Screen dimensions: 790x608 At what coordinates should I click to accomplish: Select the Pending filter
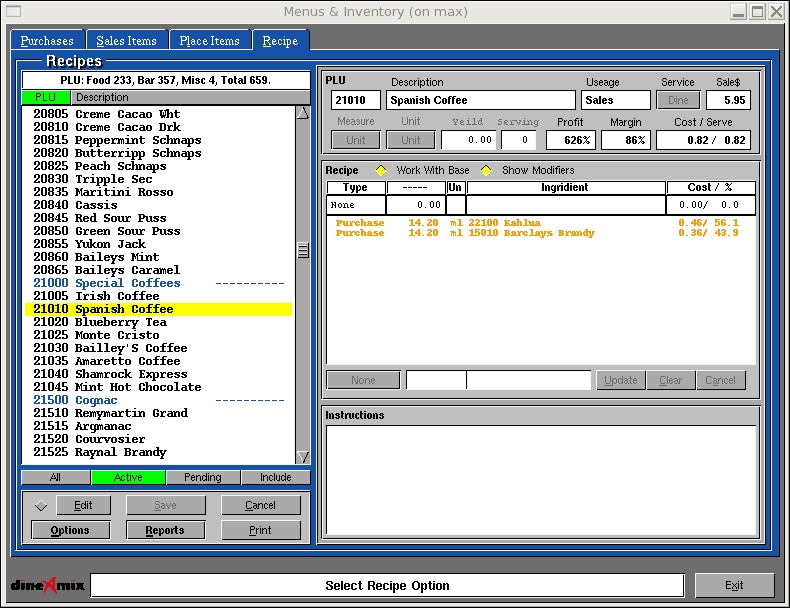click(203, 477)
